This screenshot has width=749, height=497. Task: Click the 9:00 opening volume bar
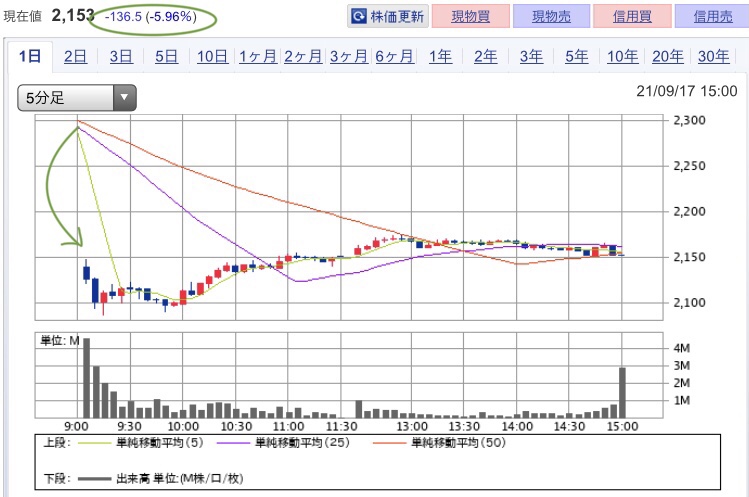tap(86, 378)
